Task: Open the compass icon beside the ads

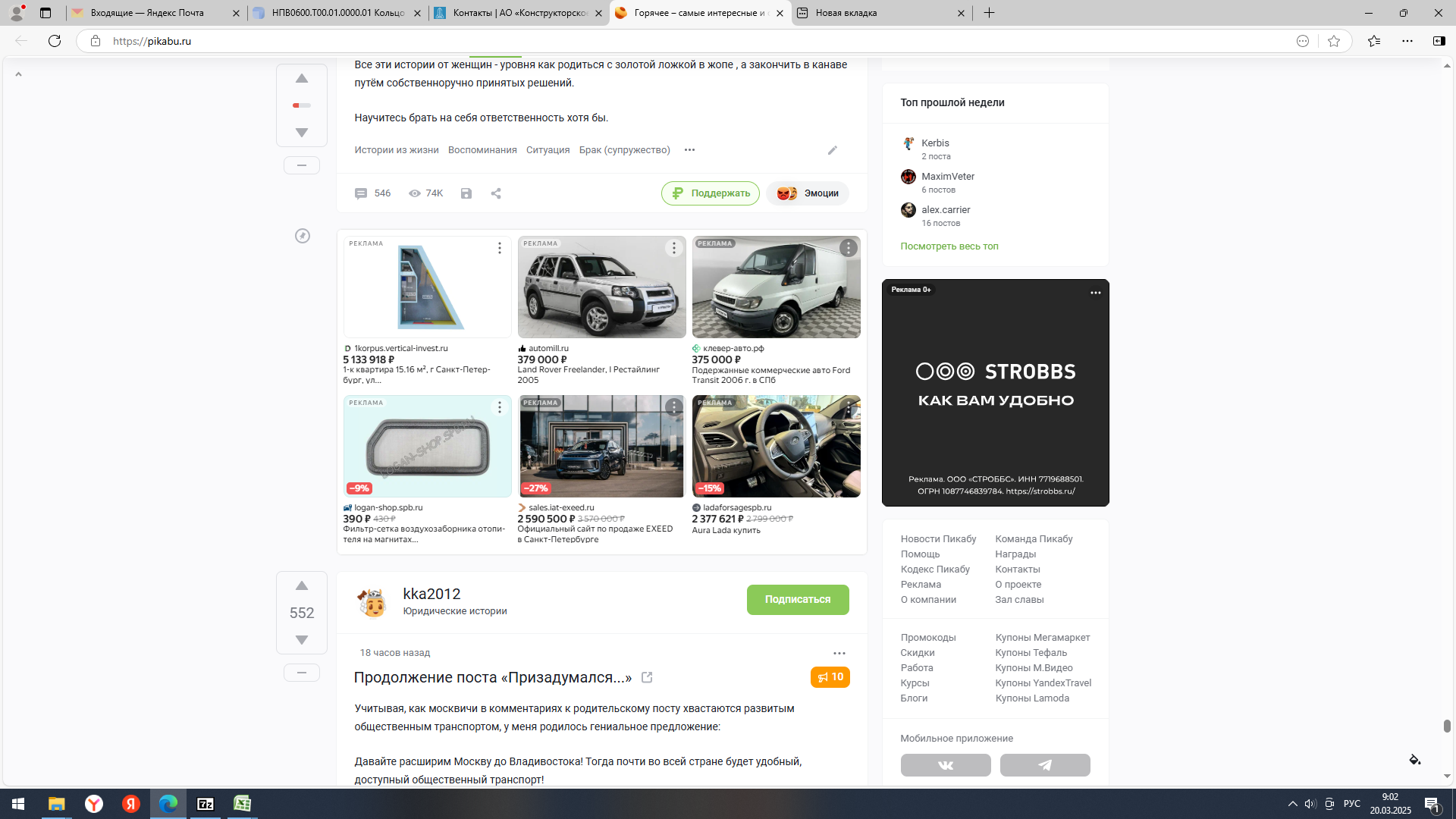Action: click(x=302, y=236)
